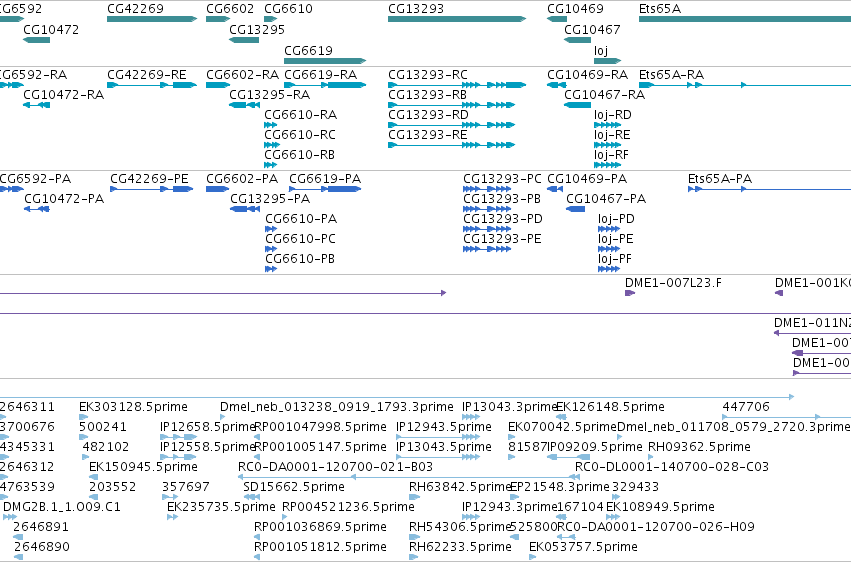Click the CG13295-RA transcript label
The image size is (851, 562).
click(269, 94)
